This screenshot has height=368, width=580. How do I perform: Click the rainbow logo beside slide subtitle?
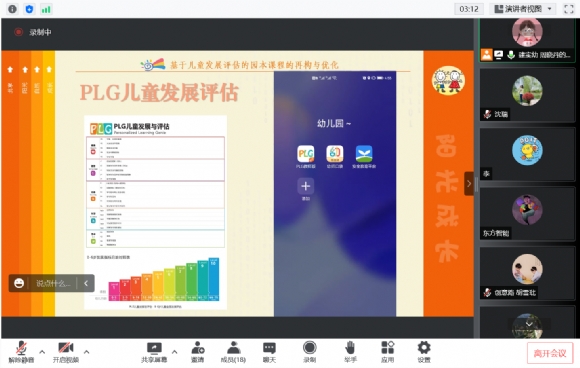153,65
